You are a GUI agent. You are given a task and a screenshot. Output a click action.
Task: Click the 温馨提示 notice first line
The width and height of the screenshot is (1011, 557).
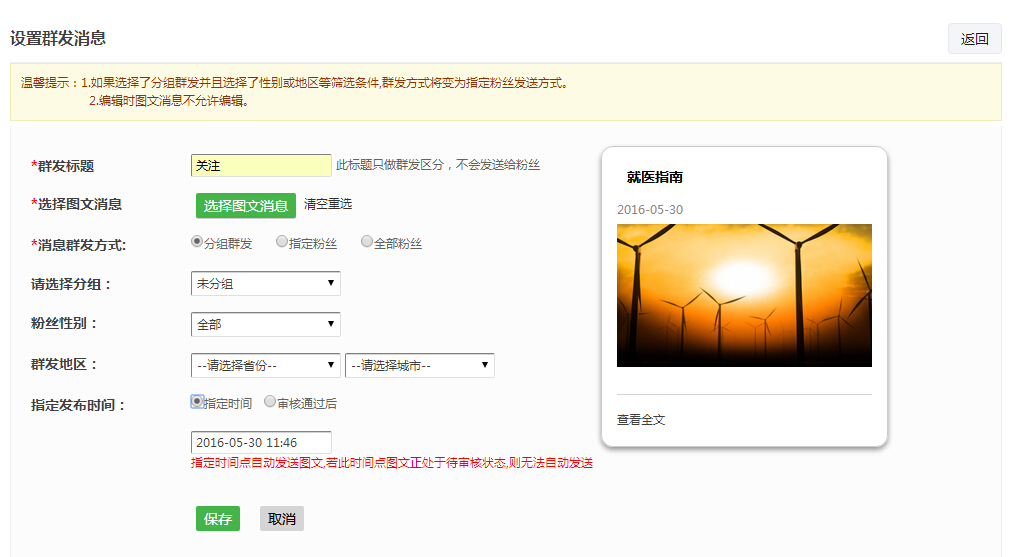tap(295, 83)
